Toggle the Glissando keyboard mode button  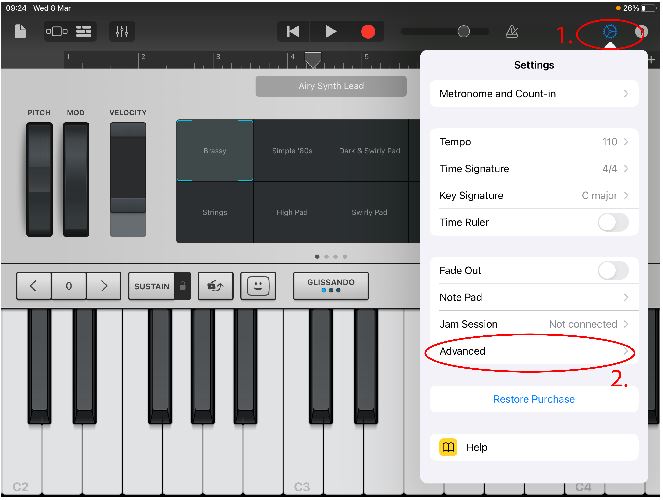pyautogui.click(x=330, y=286)
